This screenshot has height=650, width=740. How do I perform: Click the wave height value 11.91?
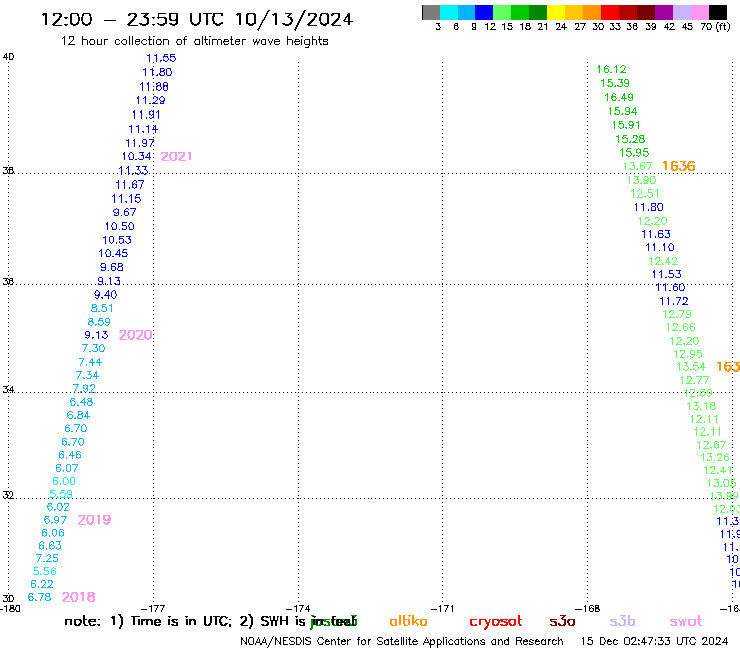(x=146, y=115)
